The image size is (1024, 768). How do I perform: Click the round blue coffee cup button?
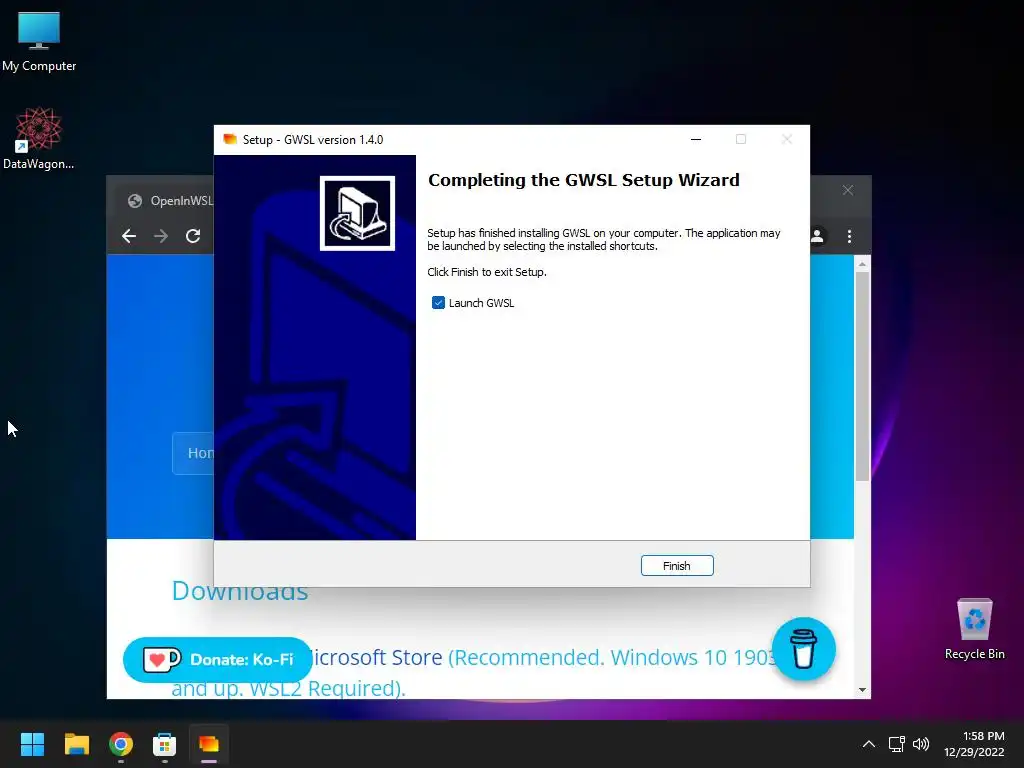point(803,649)
